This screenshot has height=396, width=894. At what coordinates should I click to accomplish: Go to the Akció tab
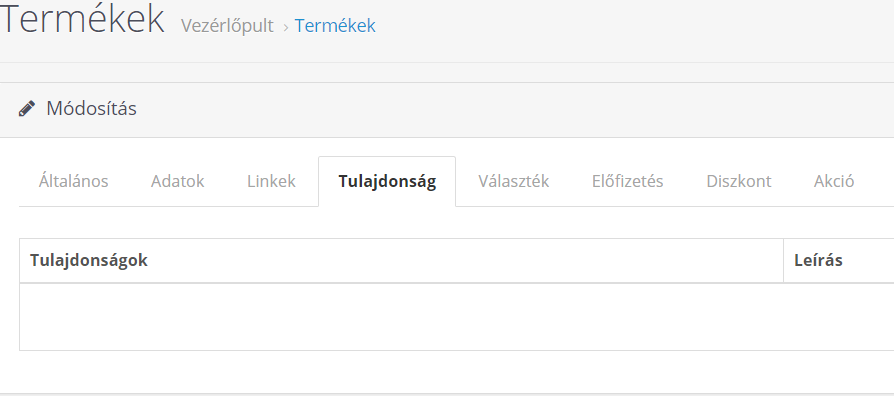tap(834, 181)
